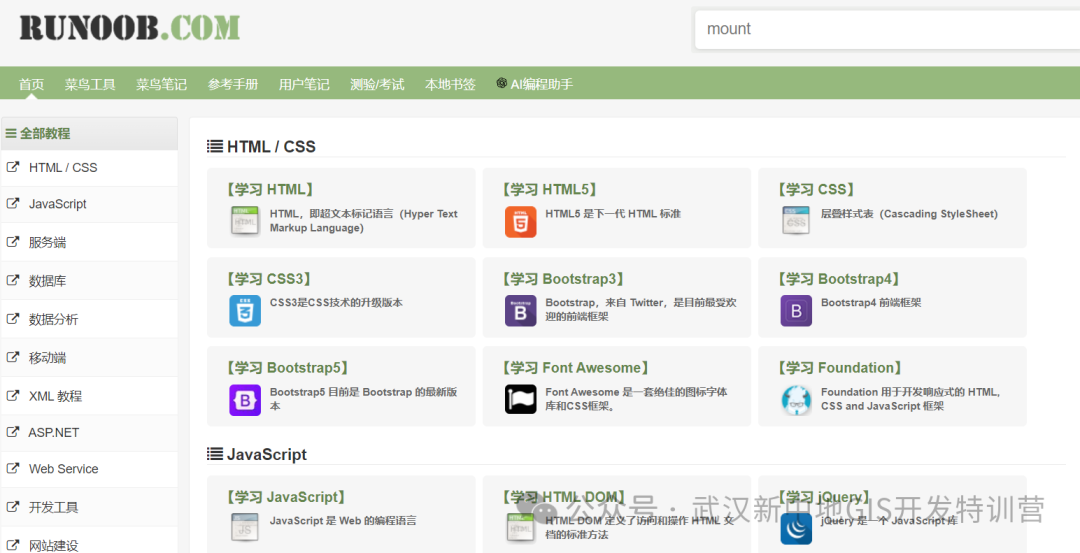Click external-link icon beside 服务端
The image size is (1080, 553).
[x=12, y=242]
